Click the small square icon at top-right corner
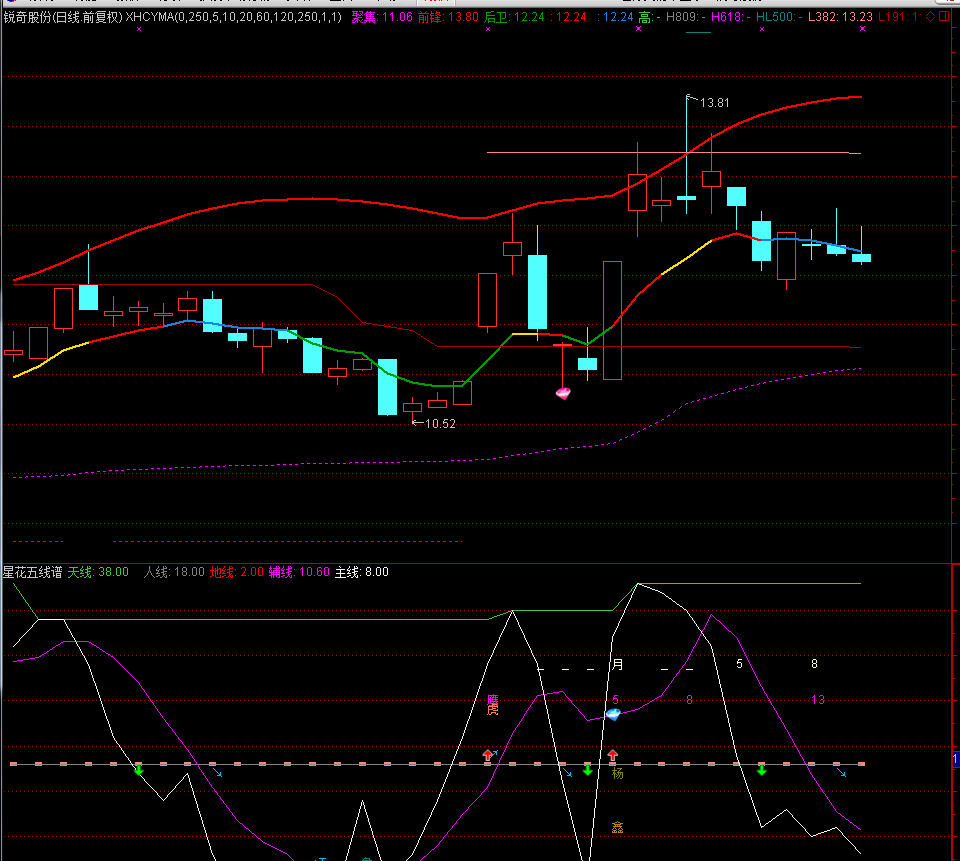This screenshot has height=861, width=960. pos(945,17)
